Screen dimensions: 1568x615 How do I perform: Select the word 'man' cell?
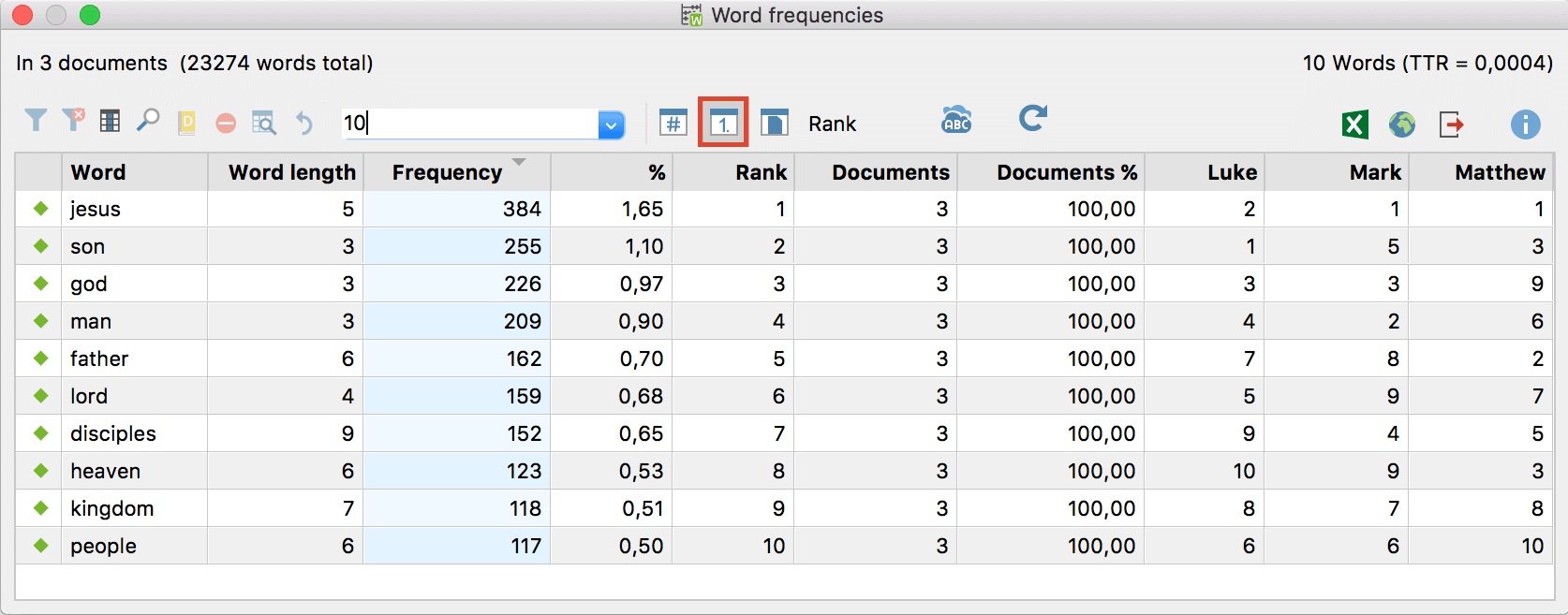tap(135, 321)
